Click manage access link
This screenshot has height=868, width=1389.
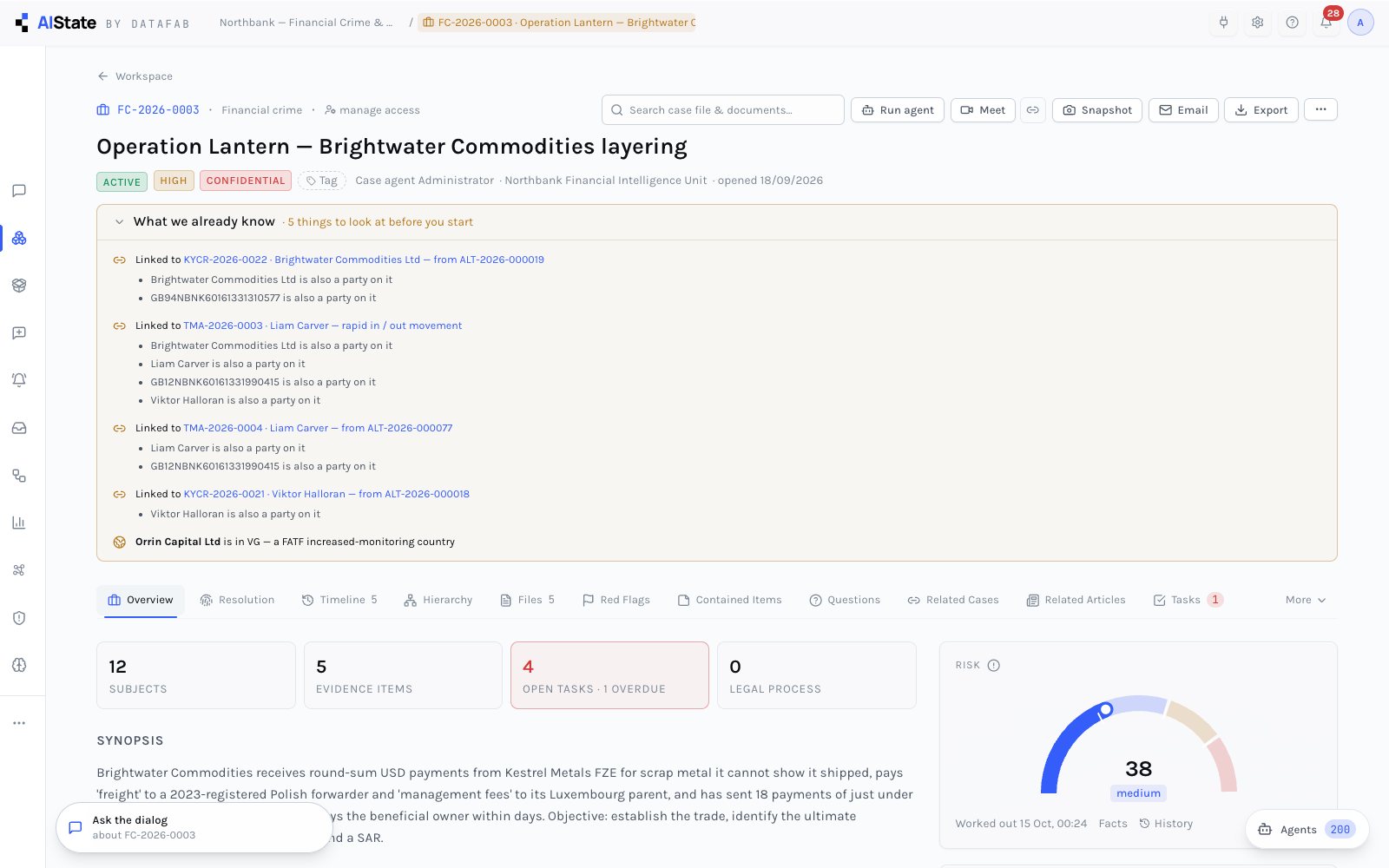pyautogui.click(x=372, y=110)
